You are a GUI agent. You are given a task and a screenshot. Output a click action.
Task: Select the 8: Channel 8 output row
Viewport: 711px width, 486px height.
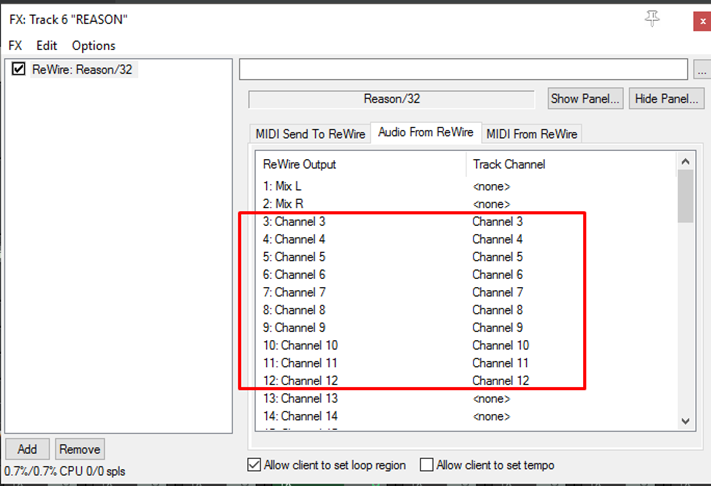point(294,310)
